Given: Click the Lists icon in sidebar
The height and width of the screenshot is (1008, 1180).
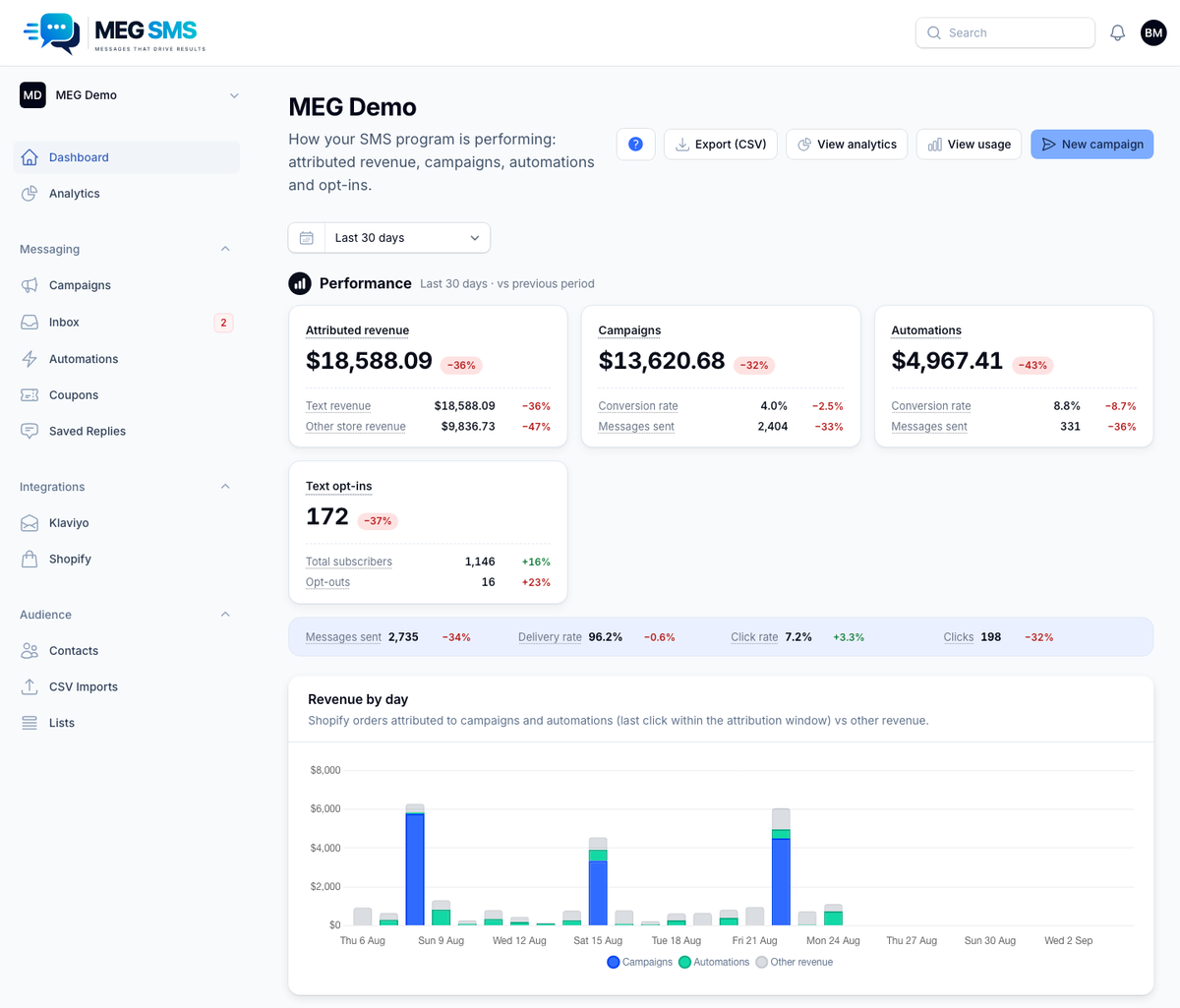Looking at the screenshot, I should [x=29, y=723].
